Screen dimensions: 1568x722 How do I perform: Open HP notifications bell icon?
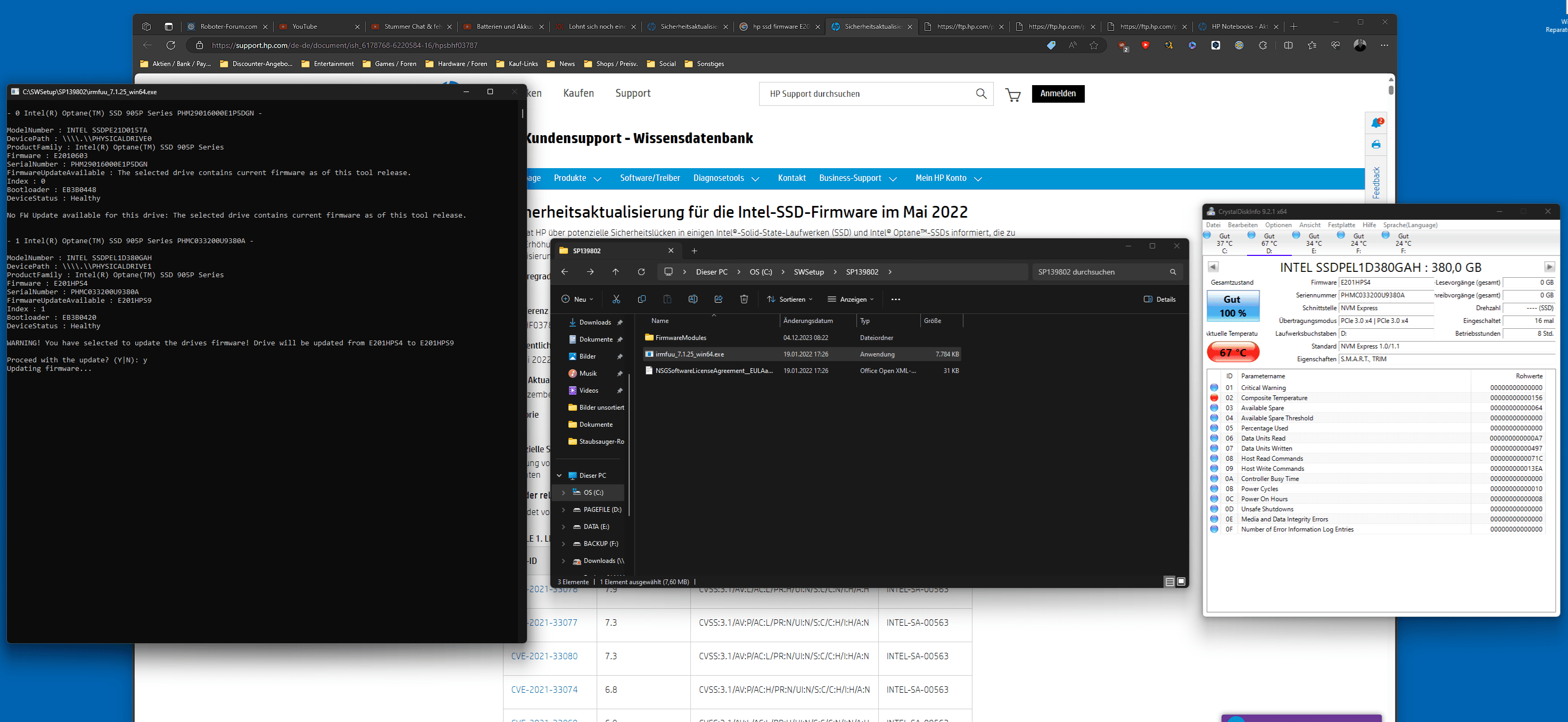click(1377, 122)
